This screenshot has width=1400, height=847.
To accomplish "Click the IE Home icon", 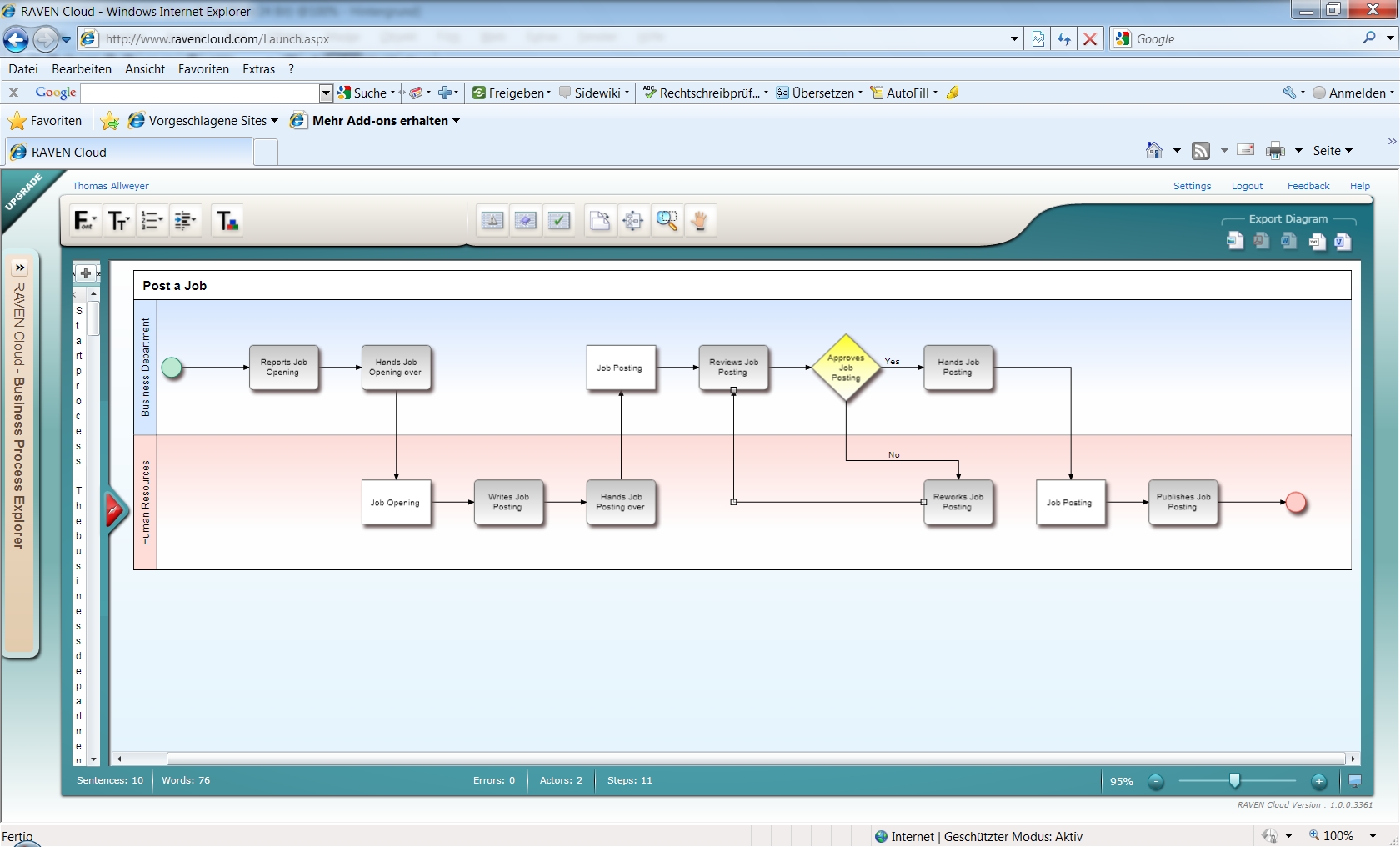I will (x=1154, y=150).
